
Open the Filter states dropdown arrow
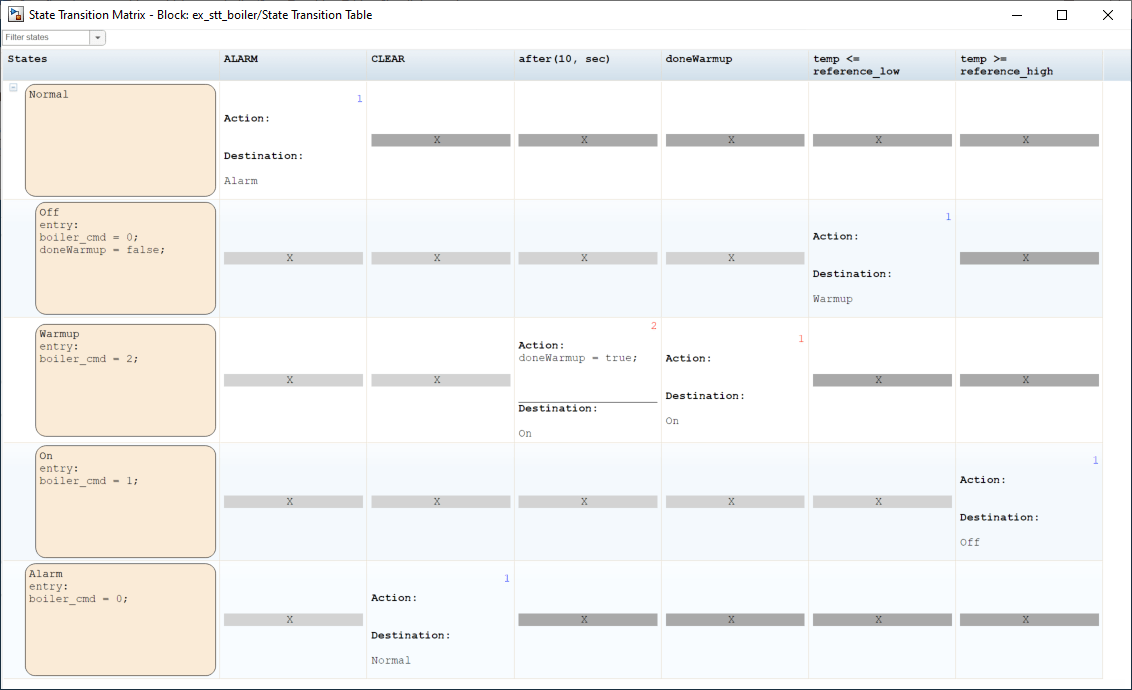[97, 38]
